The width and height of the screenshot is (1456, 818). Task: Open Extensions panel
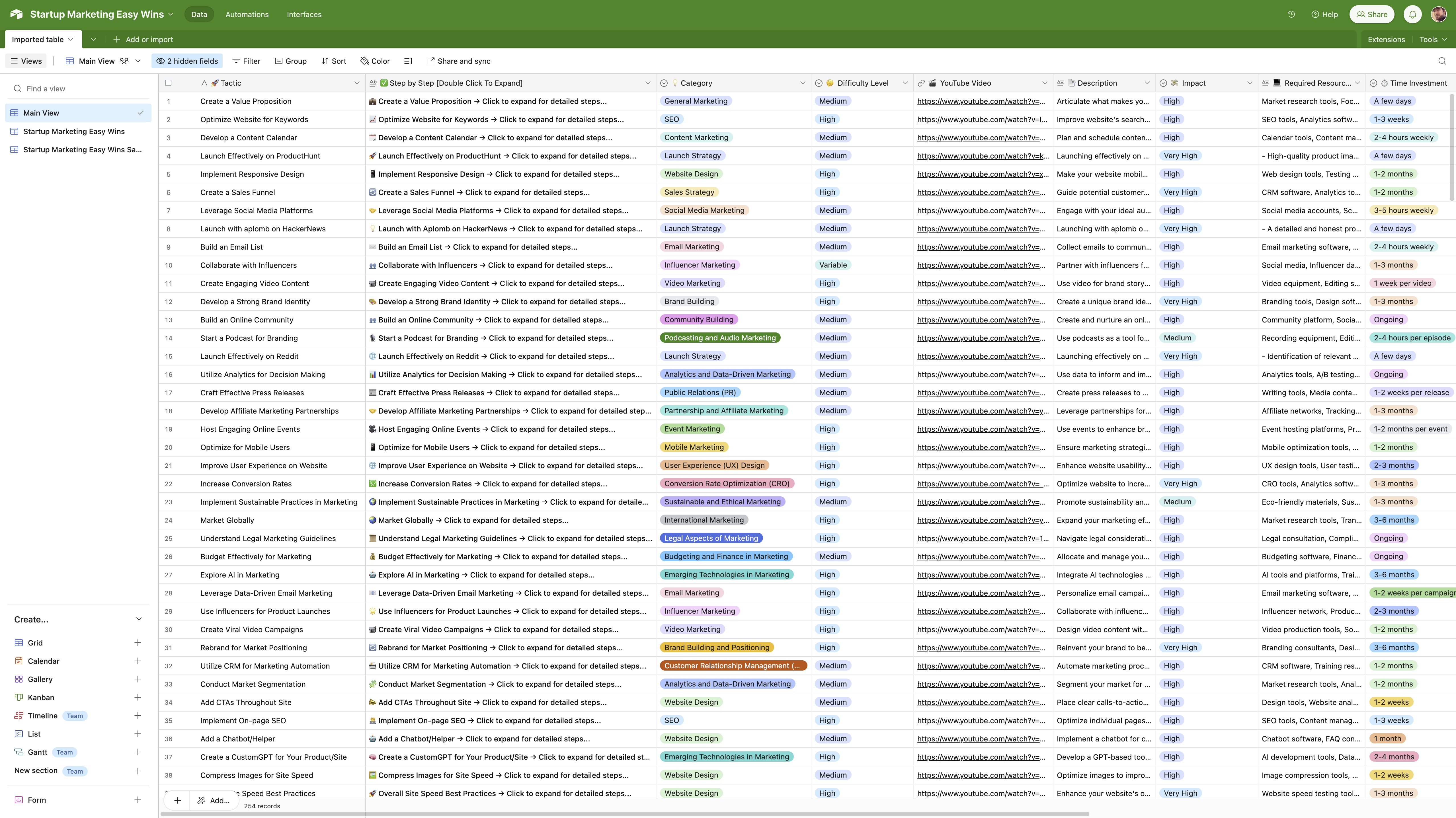click(1386, 40)
